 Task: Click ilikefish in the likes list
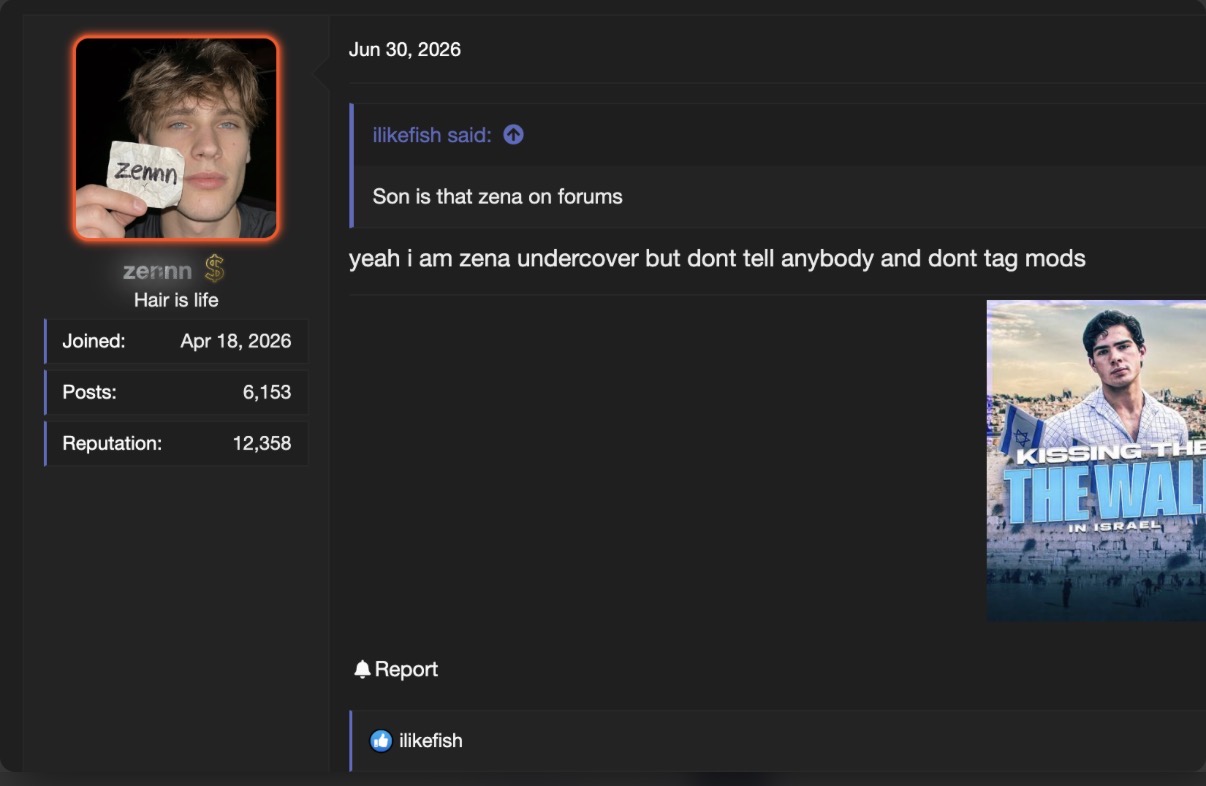[x=430, y=741]
